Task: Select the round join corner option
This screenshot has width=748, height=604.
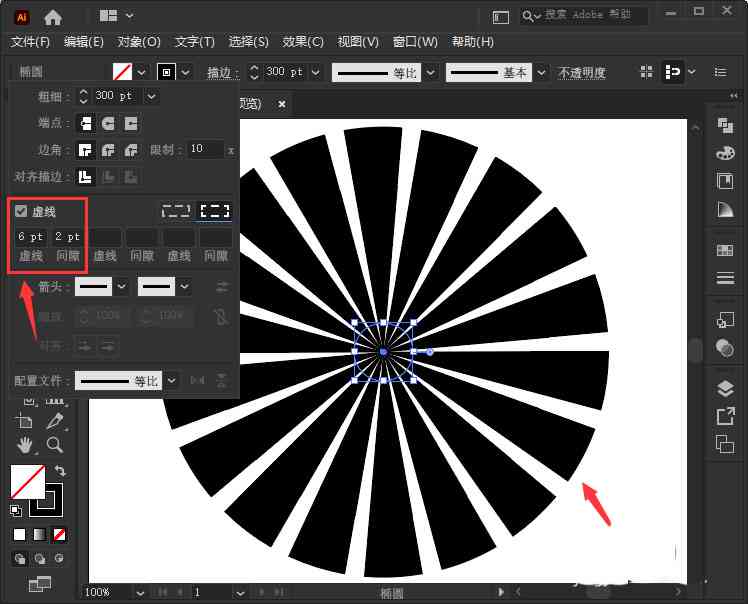Action: 108,150
